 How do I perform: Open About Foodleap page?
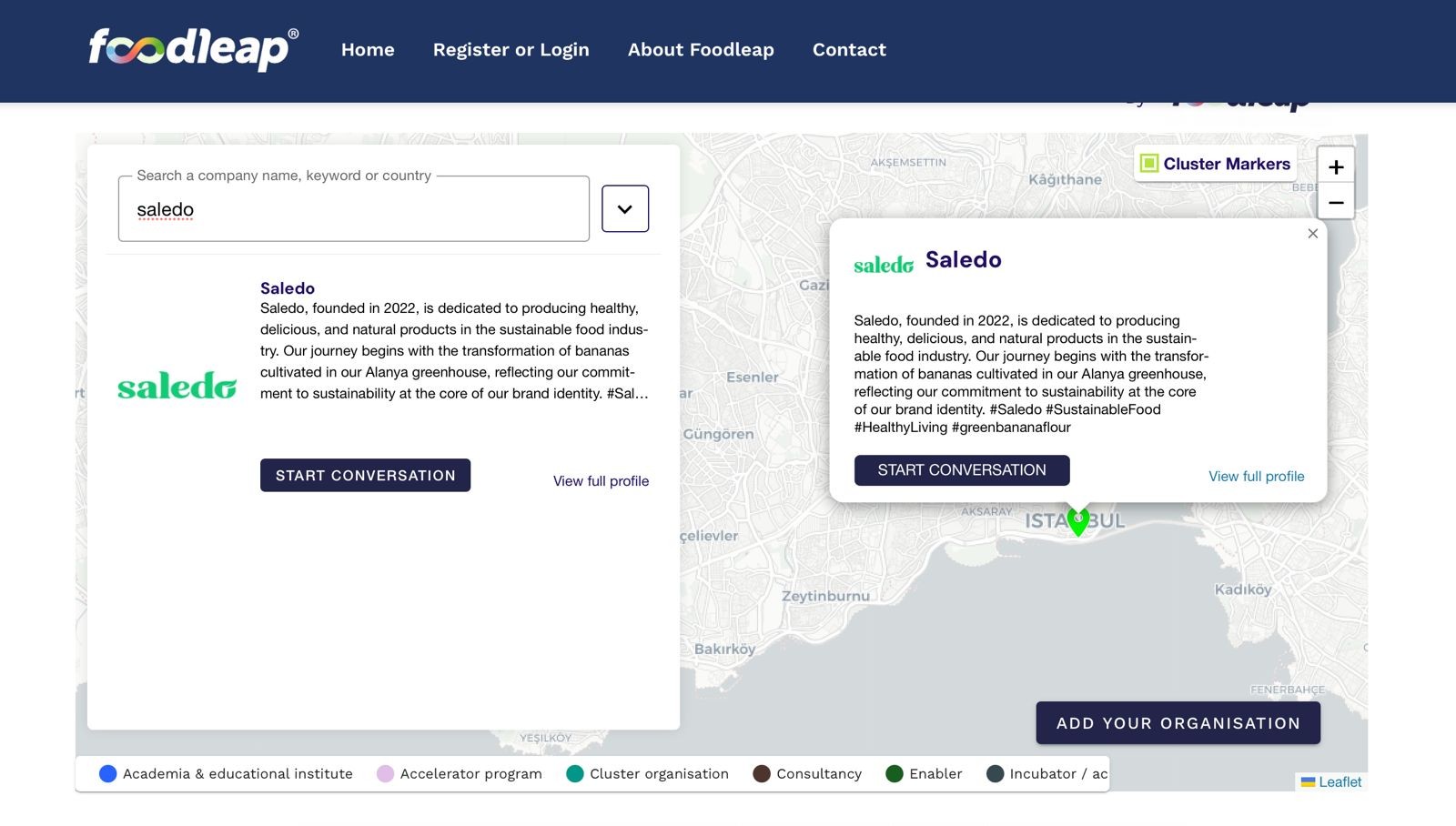coord(701,50)
